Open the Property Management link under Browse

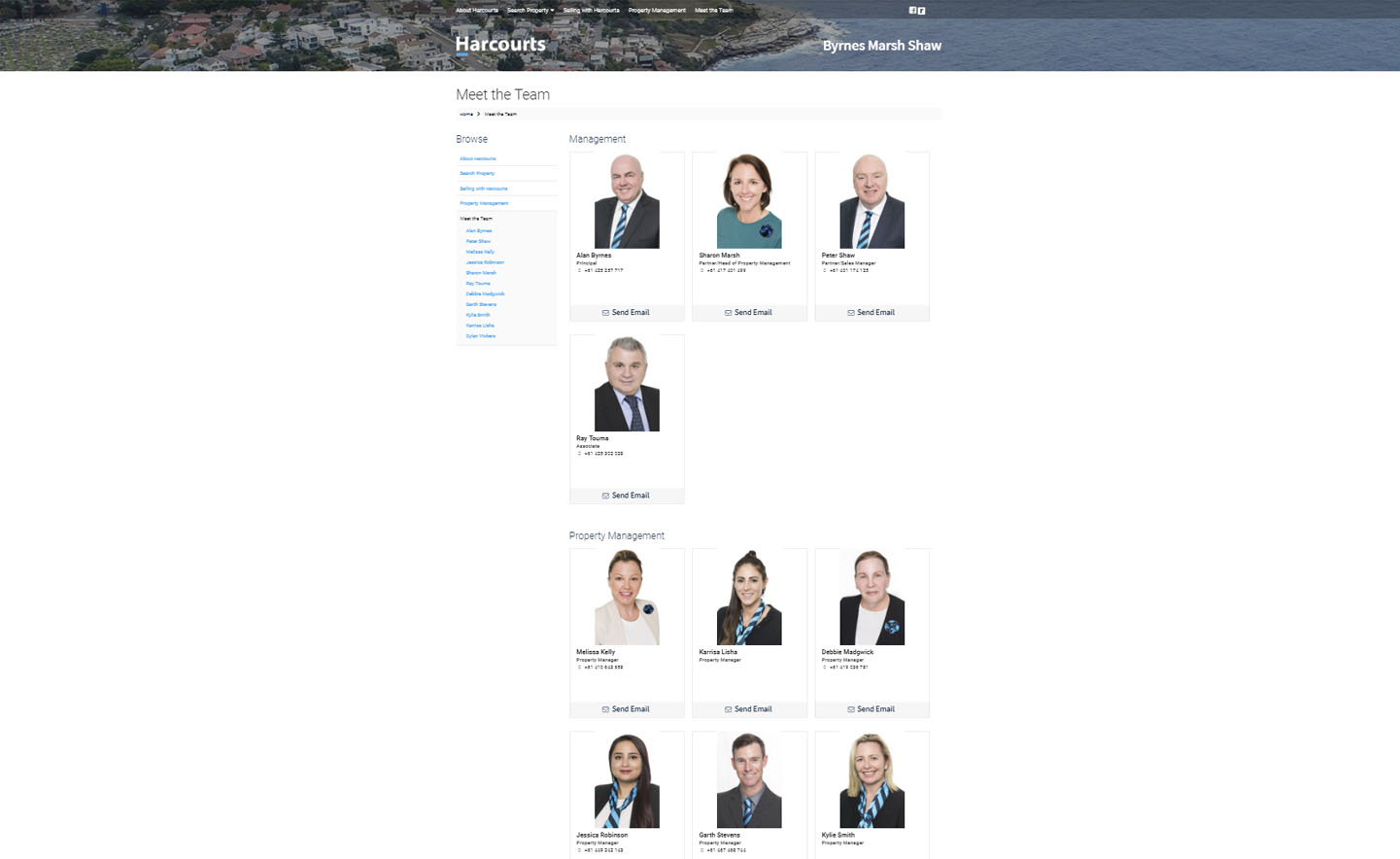(484, 203)
